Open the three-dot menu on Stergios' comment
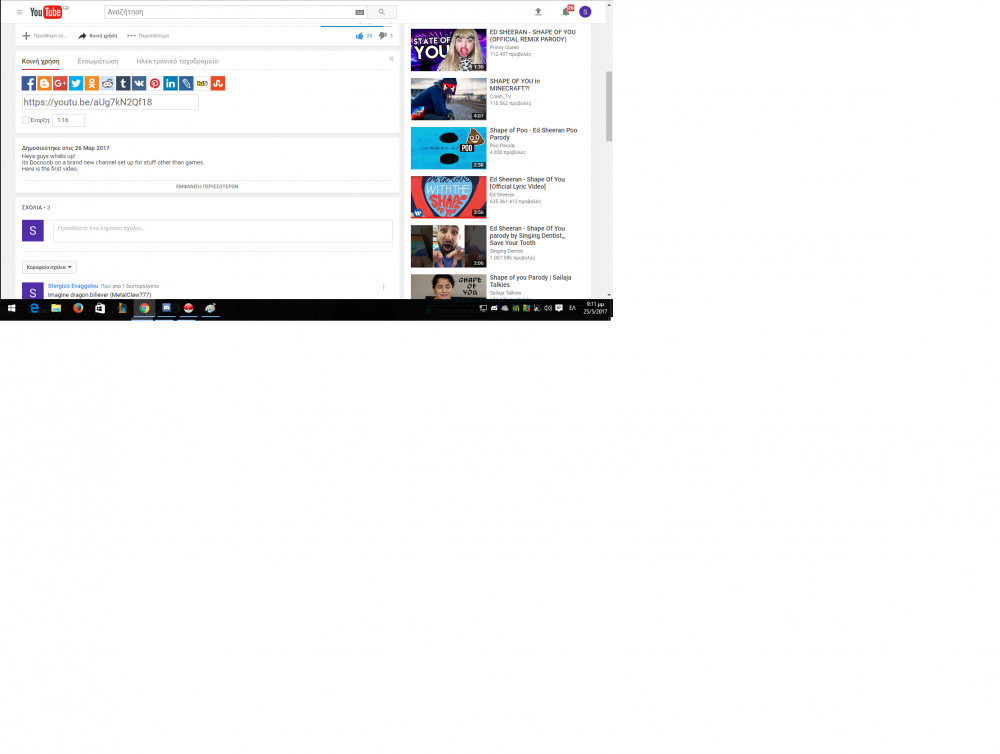Viewport: 1000px width, 754px height. [383, 287]
